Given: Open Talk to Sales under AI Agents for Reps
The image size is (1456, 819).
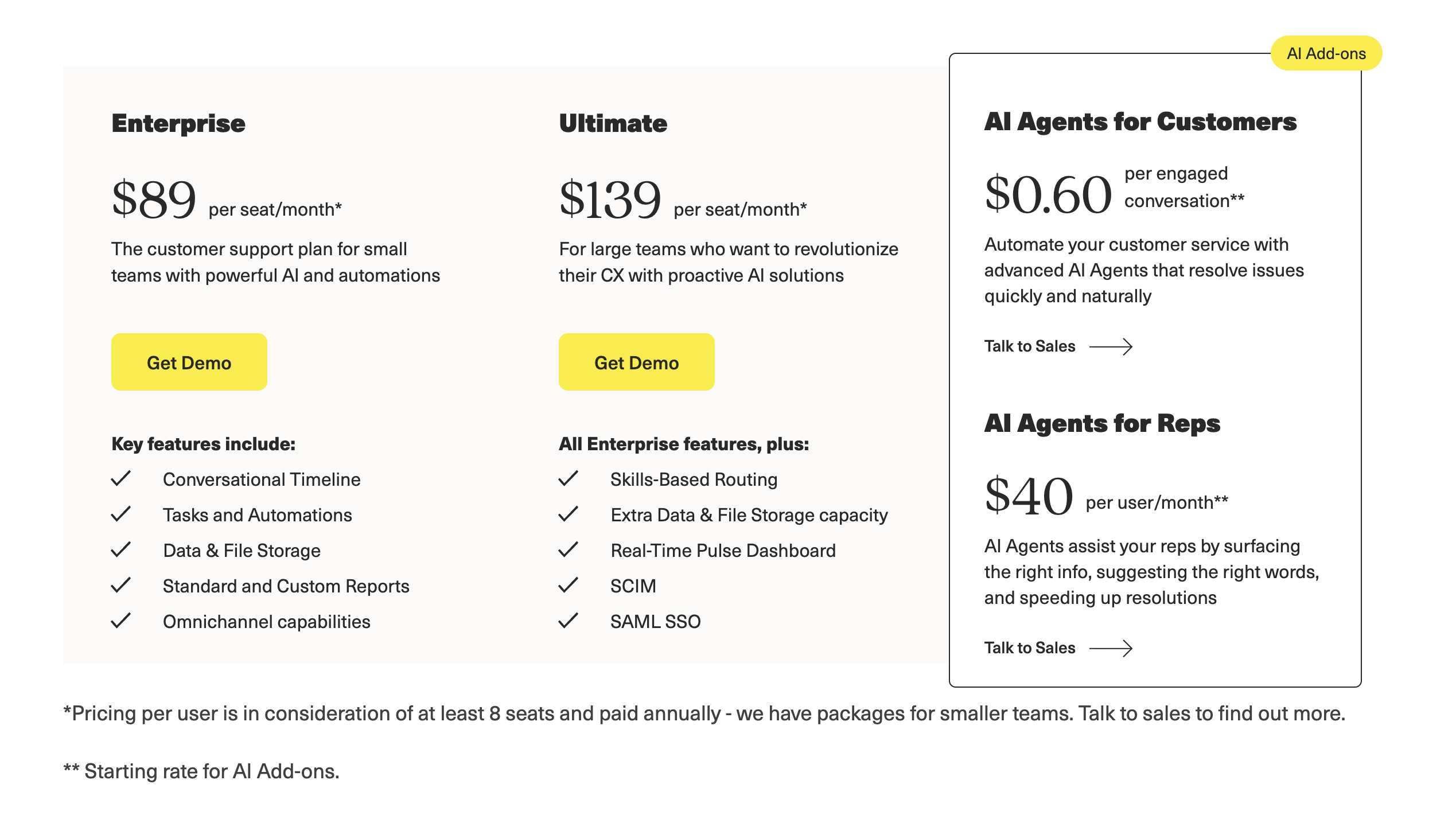Looking at the screenshot, I should (x=1030, y=648).
